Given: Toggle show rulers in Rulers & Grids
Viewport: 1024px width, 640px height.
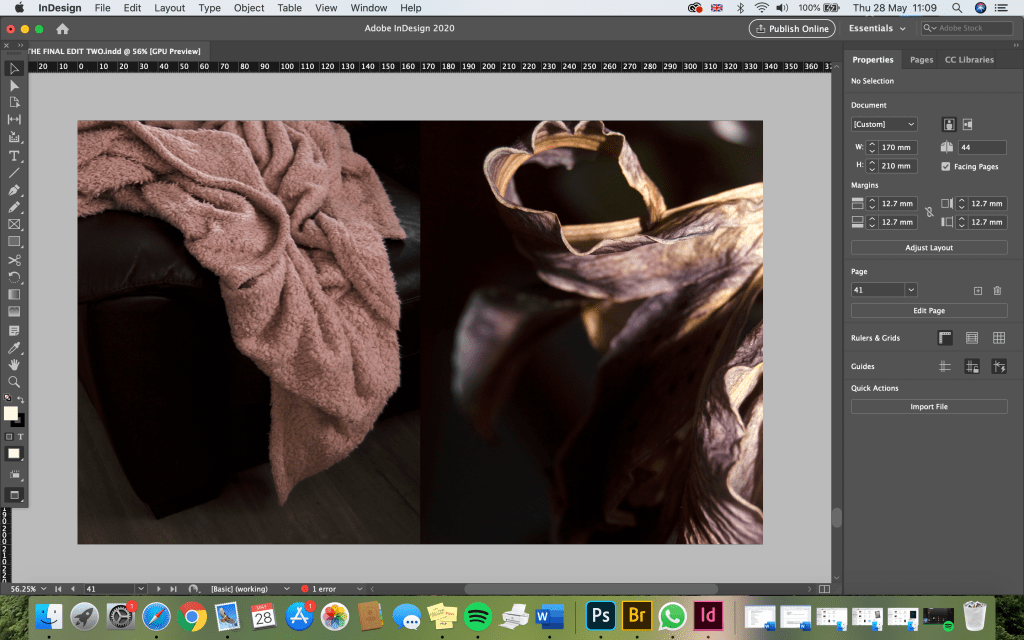Looking at the screenshot, I should coord(945,338).
